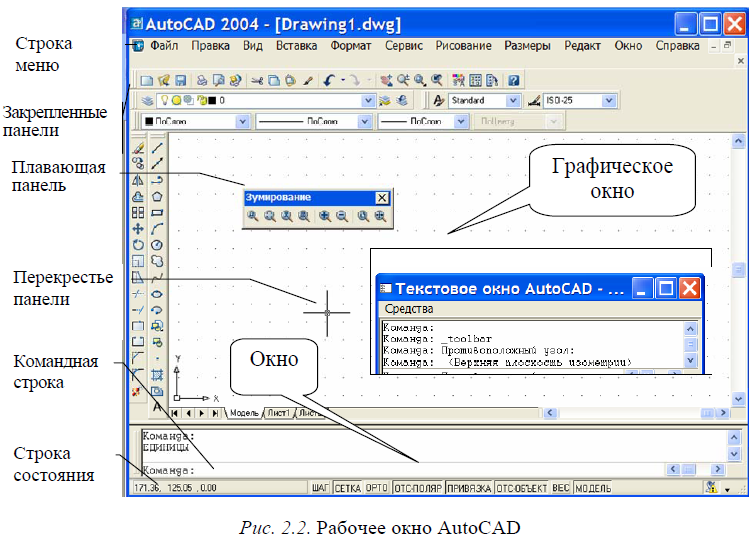Open the DesignCenter icon
The image size is (756, 538).
[475, 81]
